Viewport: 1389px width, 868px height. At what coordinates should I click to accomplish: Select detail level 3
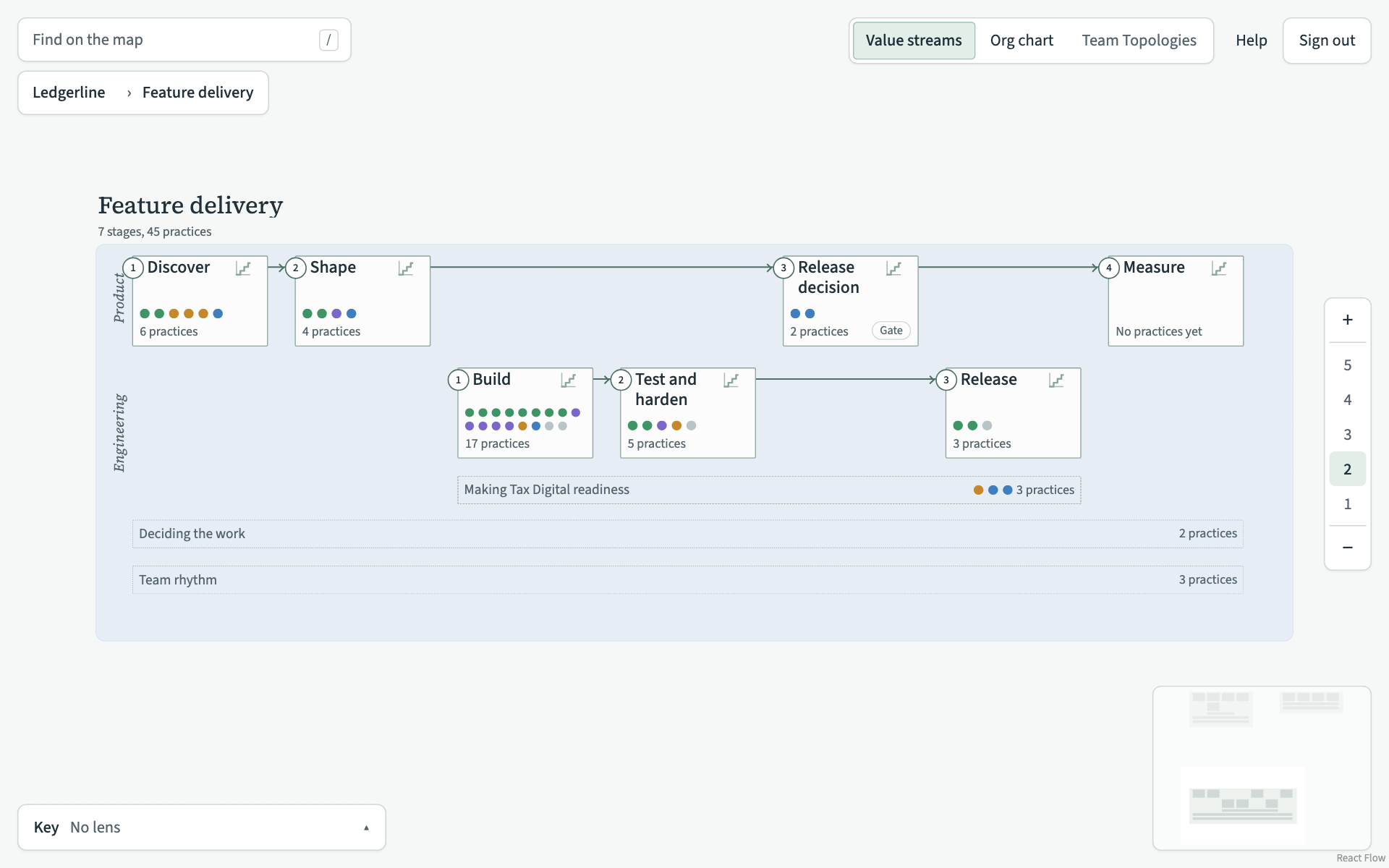1347,435
